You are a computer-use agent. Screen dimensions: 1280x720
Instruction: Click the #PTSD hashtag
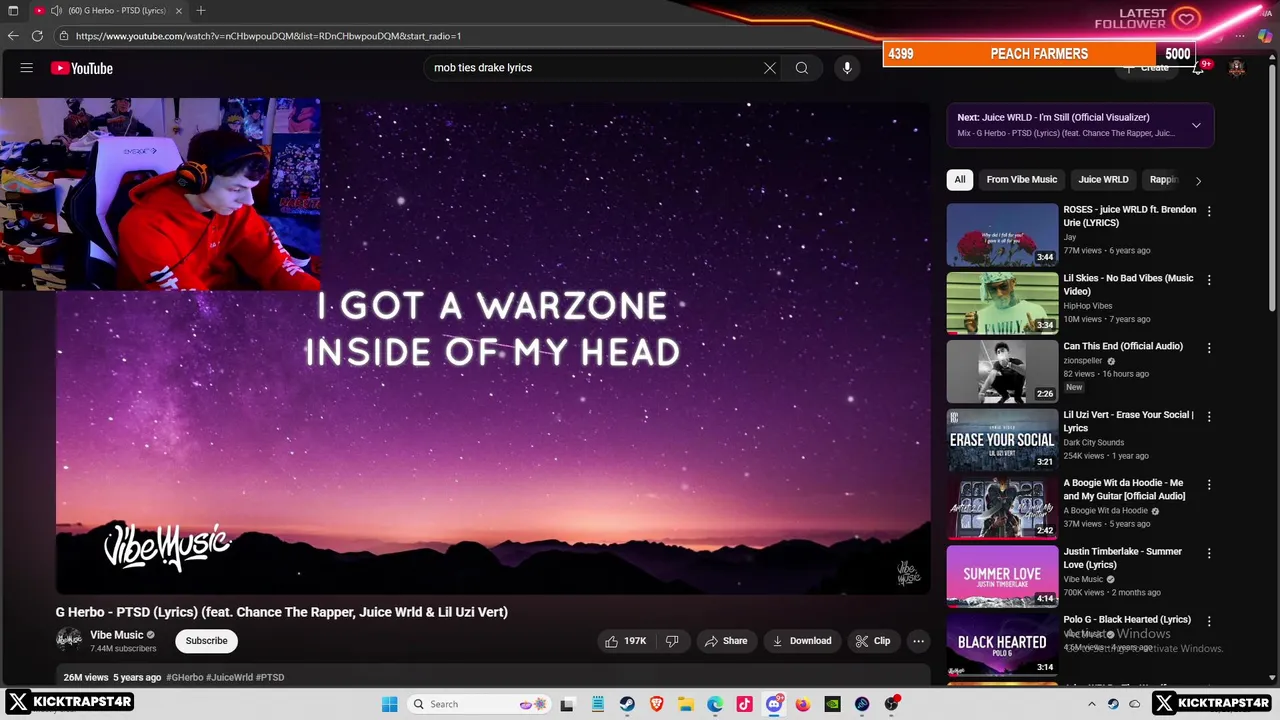tap(270, 678)
